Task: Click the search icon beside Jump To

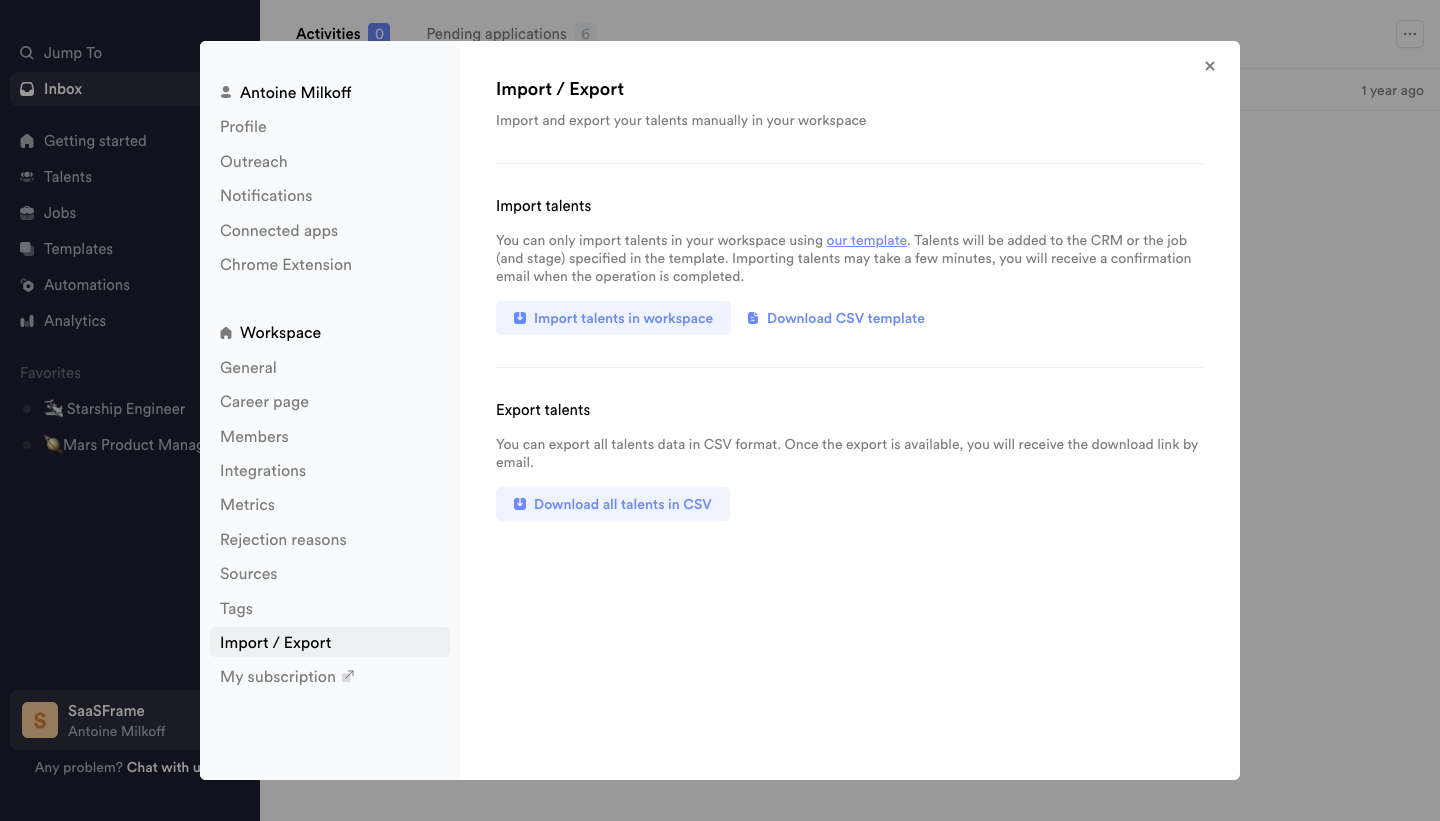Action: [x=27, y=53]
